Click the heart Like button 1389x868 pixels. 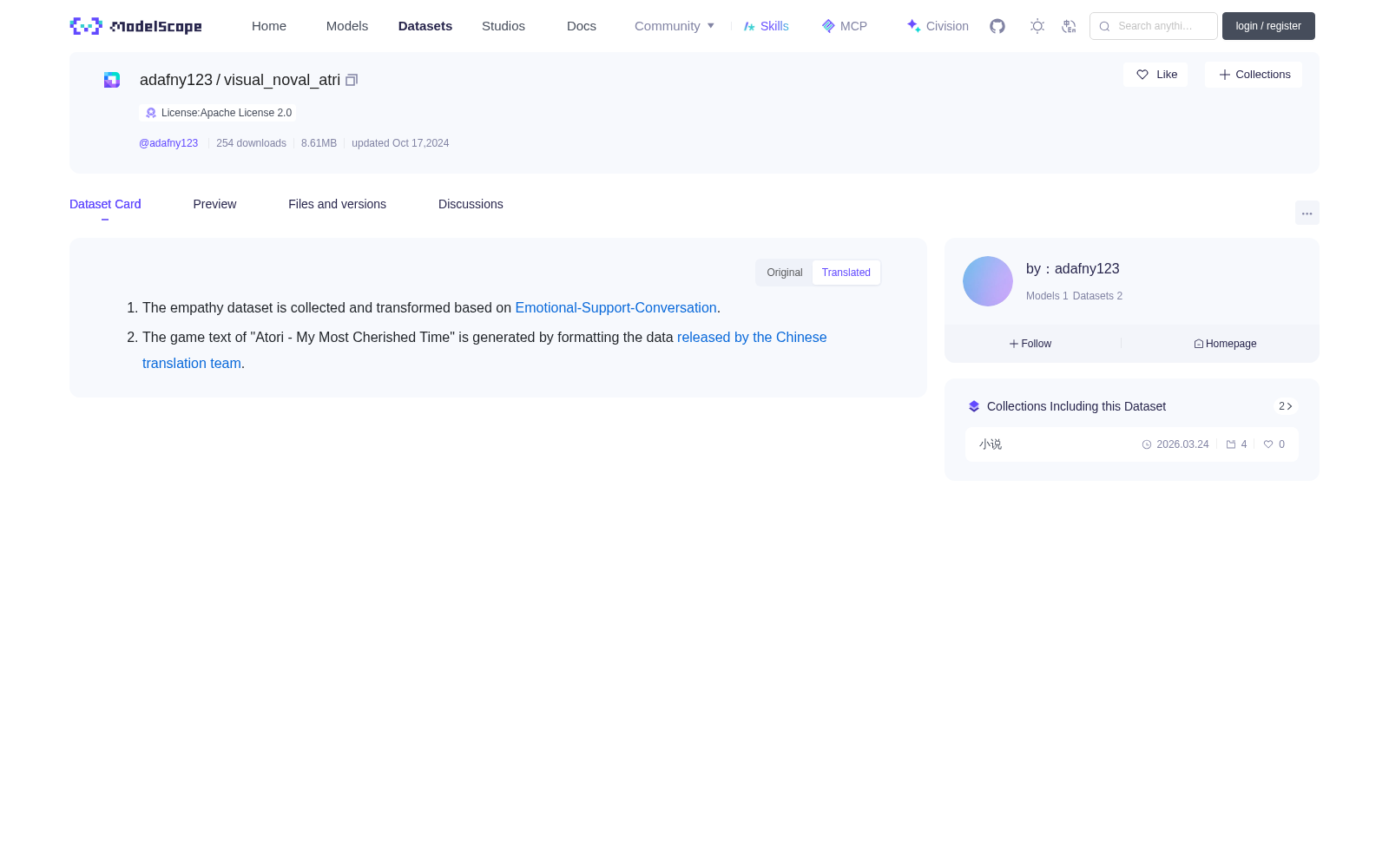[x=1155, y=75]
